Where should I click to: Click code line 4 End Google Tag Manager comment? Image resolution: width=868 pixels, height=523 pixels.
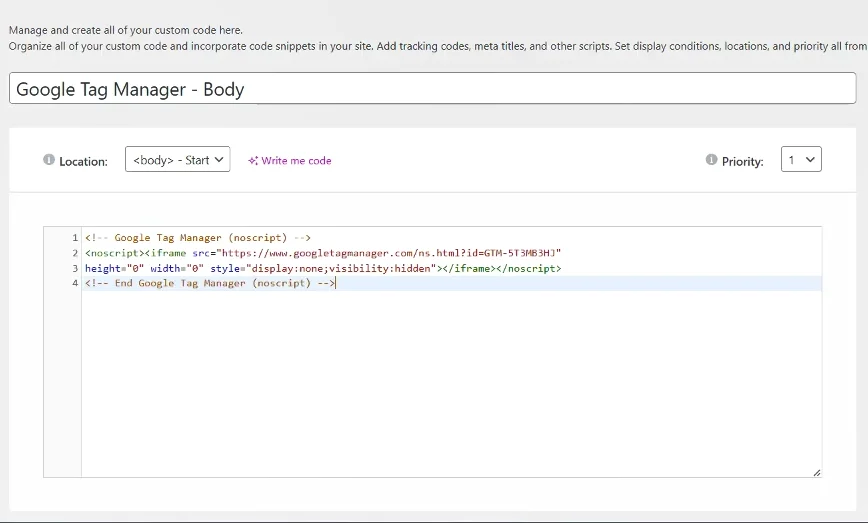(x=210, y=283)
